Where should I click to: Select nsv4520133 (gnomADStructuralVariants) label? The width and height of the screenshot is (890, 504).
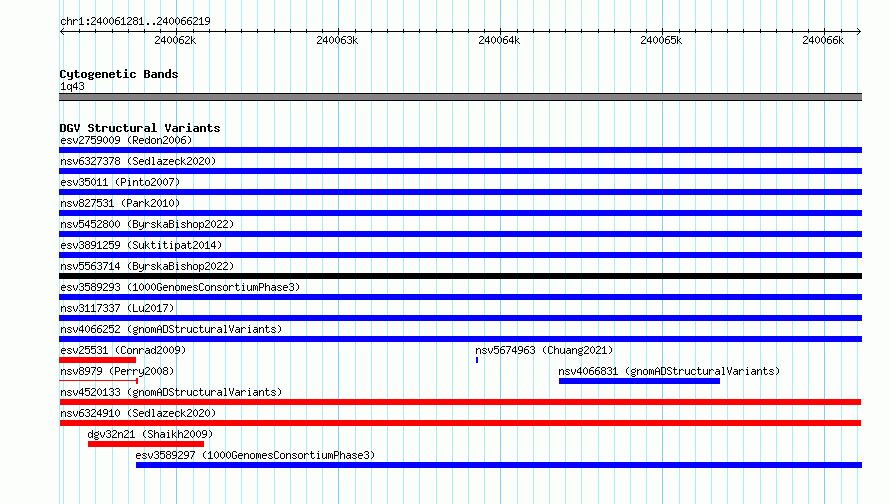[x=171, y=392]
